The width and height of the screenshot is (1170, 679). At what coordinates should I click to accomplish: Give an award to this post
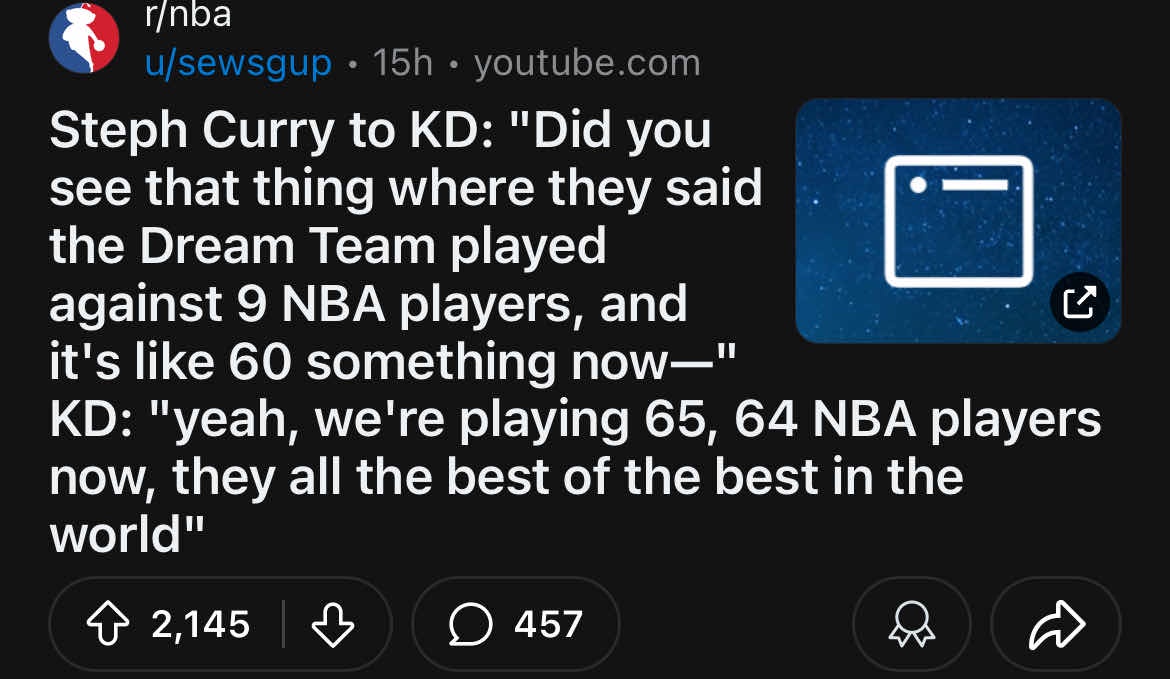tap(910, 625)
